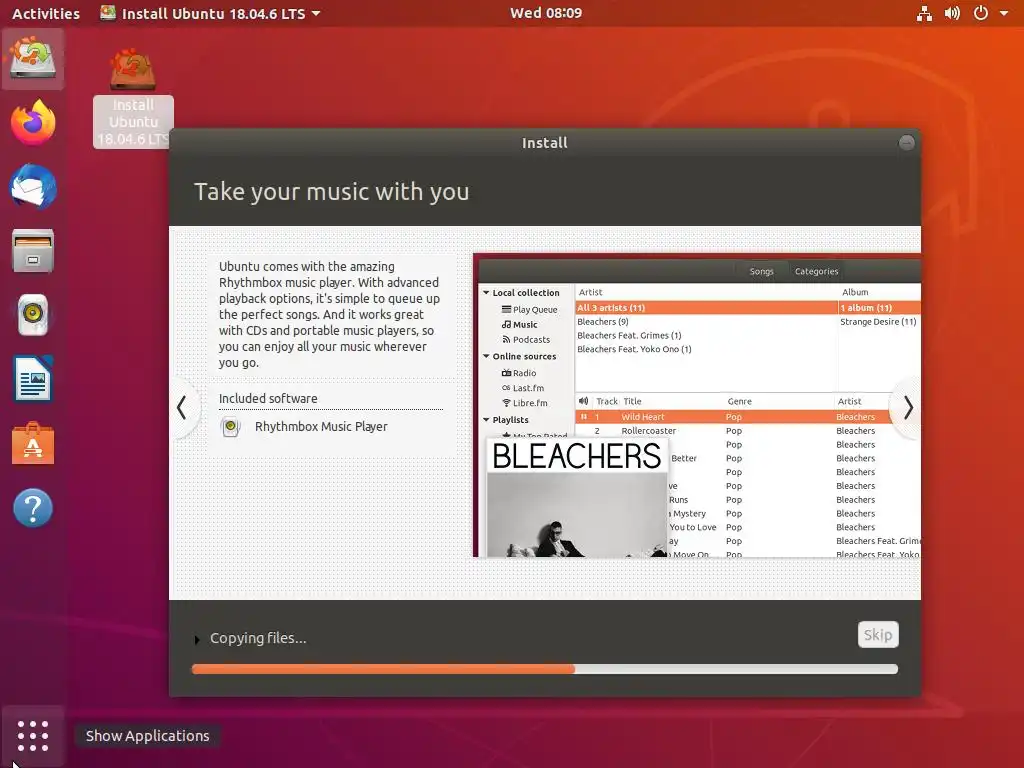Click the volume icon in top bar
The image size is (1024, 768).
tap(952, 13)
